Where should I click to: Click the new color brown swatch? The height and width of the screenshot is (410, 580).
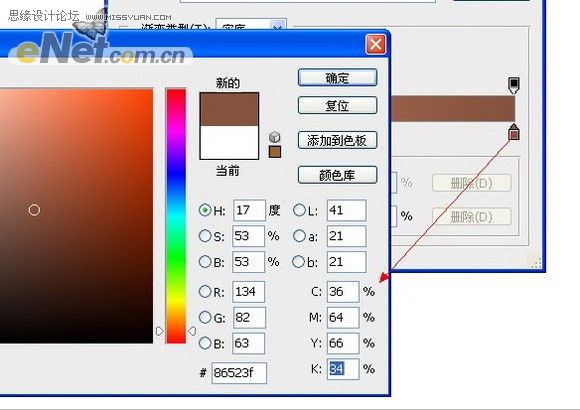click(x=229, y=110)
